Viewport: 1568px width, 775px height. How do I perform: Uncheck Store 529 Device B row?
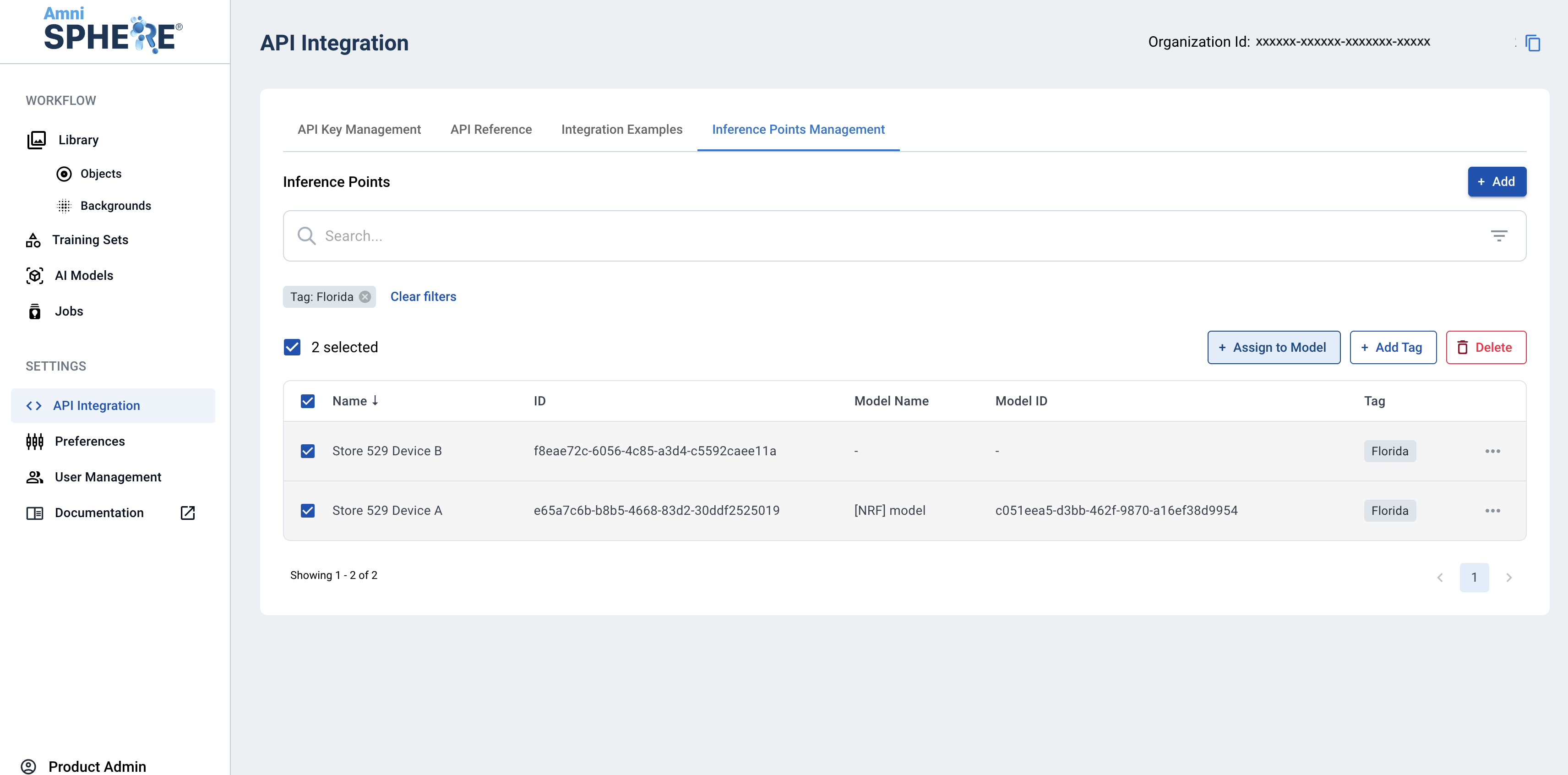tap(308, 451)
